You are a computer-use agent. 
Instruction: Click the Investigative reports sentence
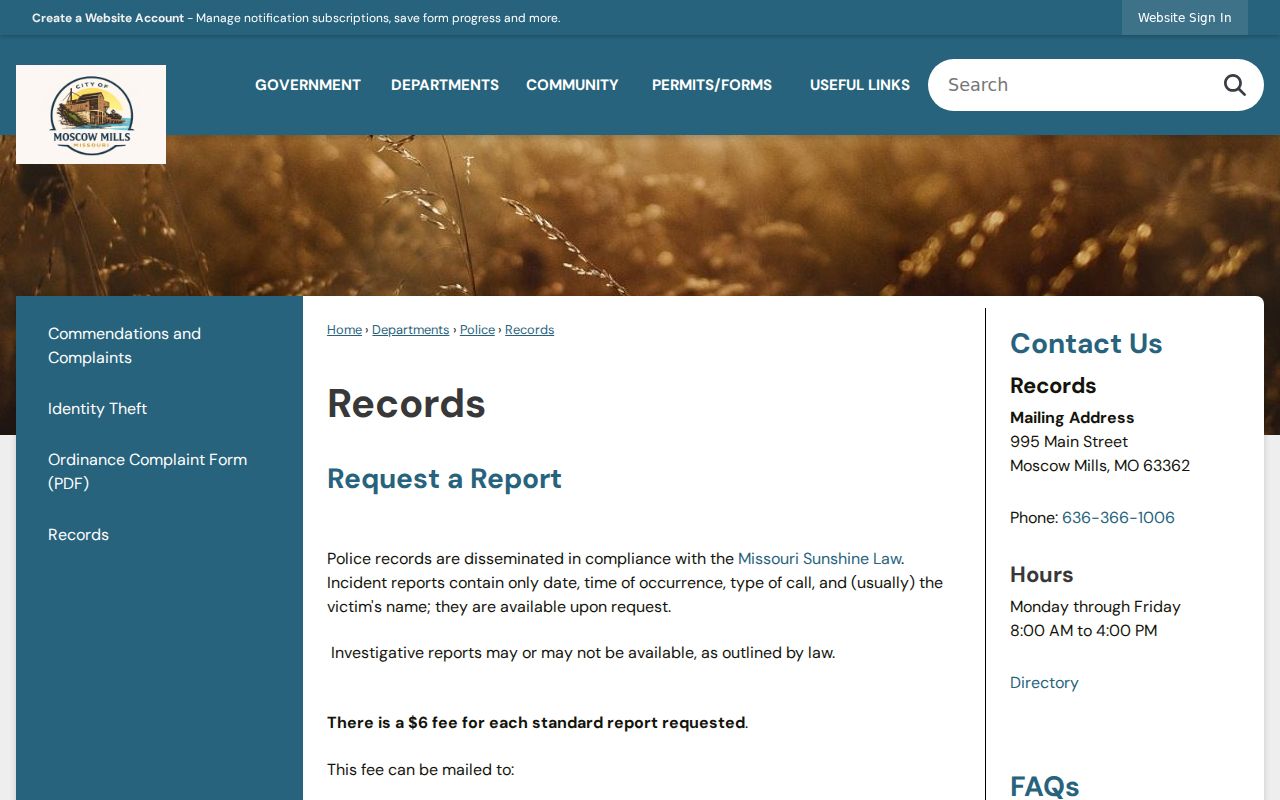point(583,653)
